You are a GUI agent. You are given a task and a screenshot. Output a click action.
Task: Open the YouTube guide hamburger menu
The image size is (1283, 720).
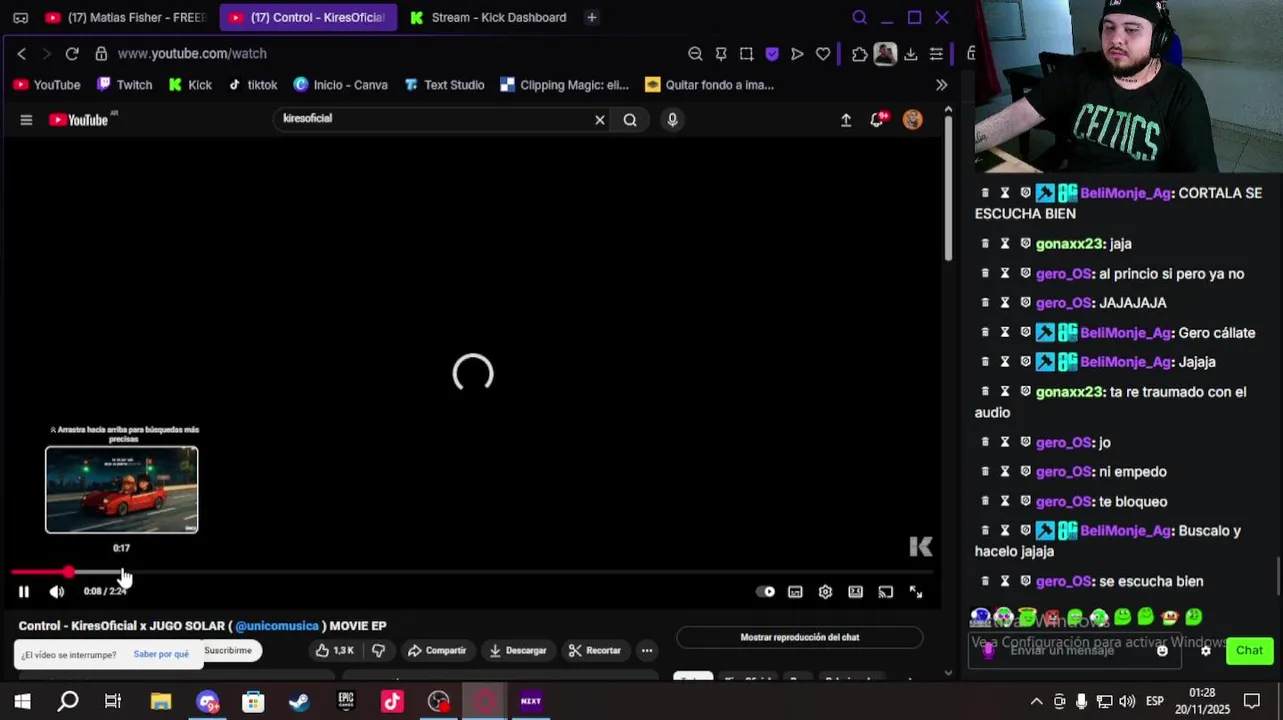tap(26, 120)
